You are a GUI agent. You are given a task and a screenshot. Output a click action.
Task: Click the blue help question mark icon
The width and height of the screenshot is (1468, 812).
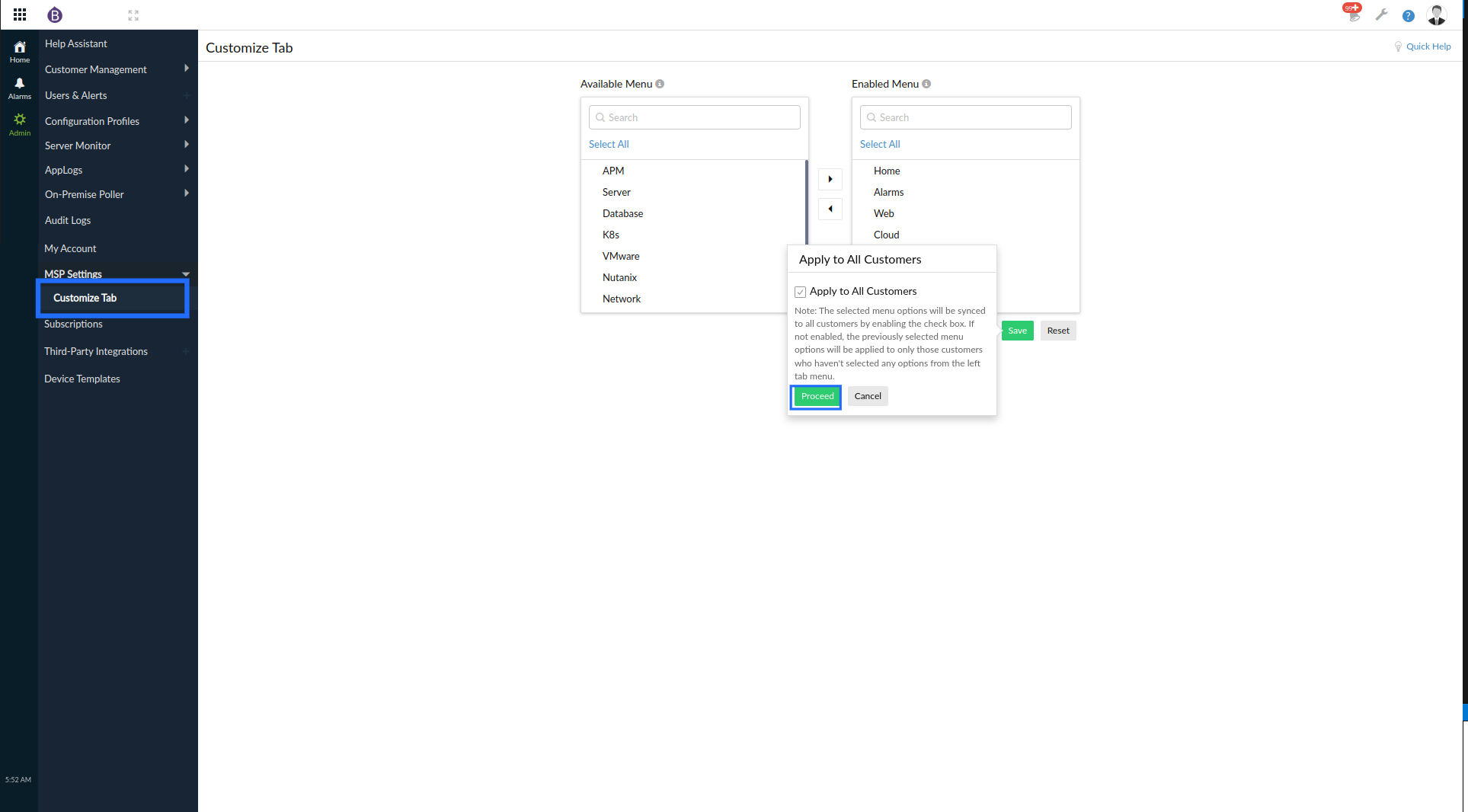[x=1409, y=15]
